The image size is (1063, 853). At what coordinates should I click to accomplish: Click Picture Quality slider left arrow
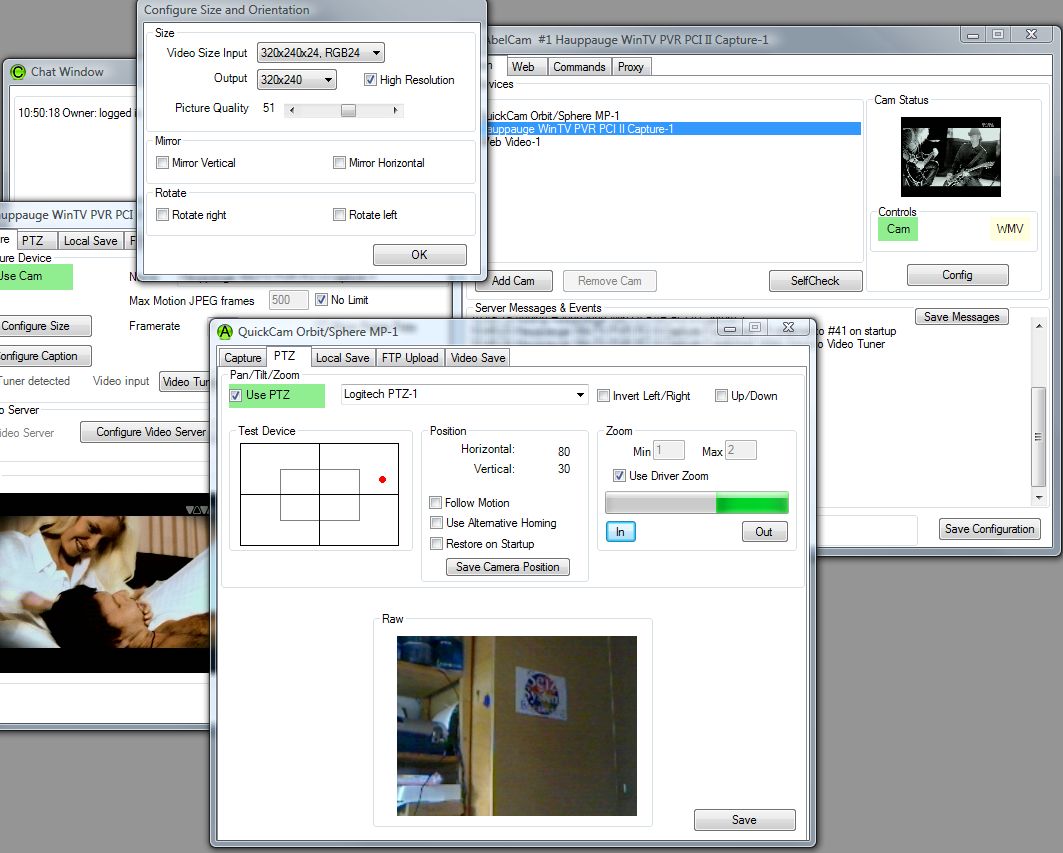tap(292, 110)
